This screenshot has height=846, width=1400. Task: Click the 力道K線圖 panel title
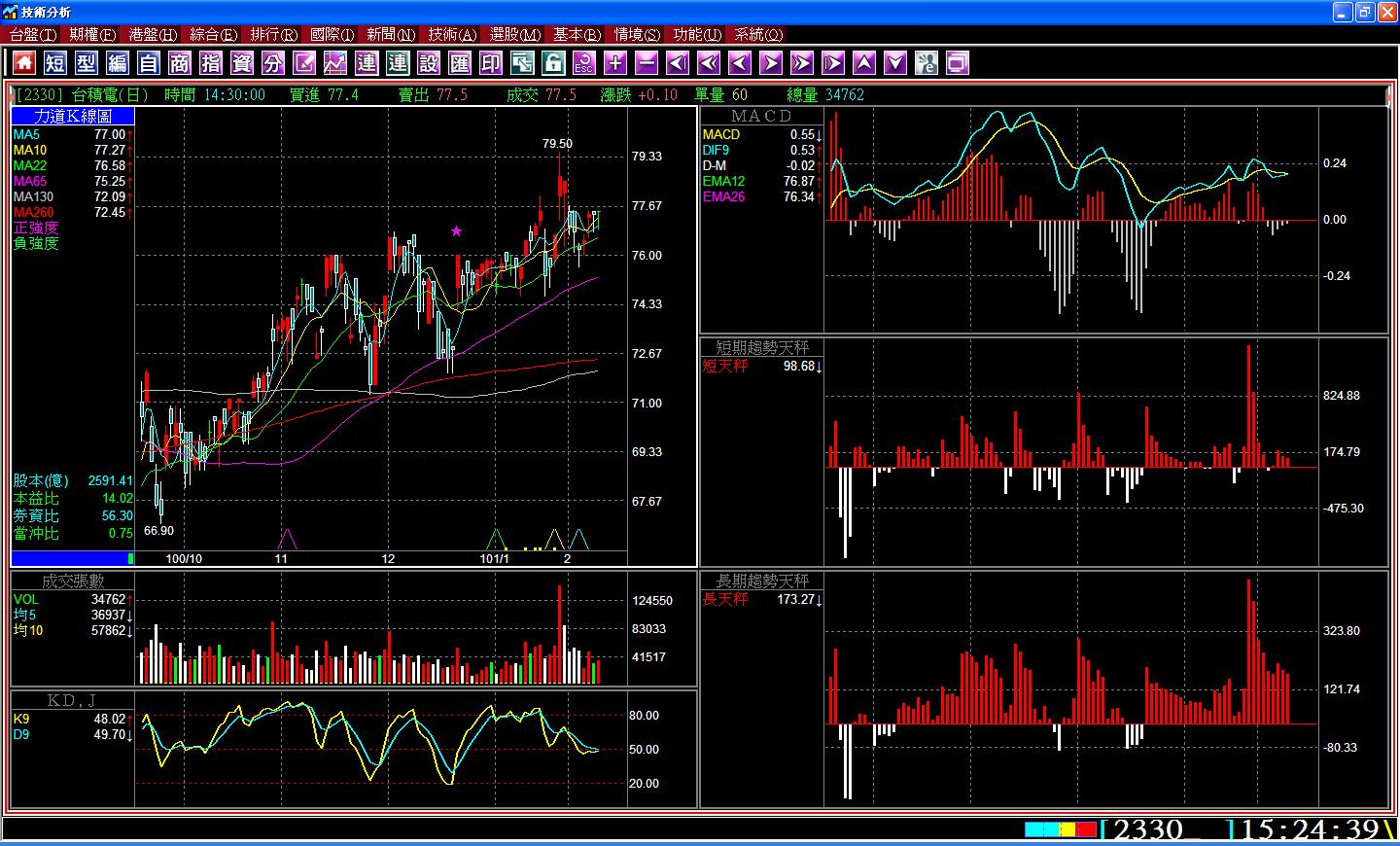(73, 116)
